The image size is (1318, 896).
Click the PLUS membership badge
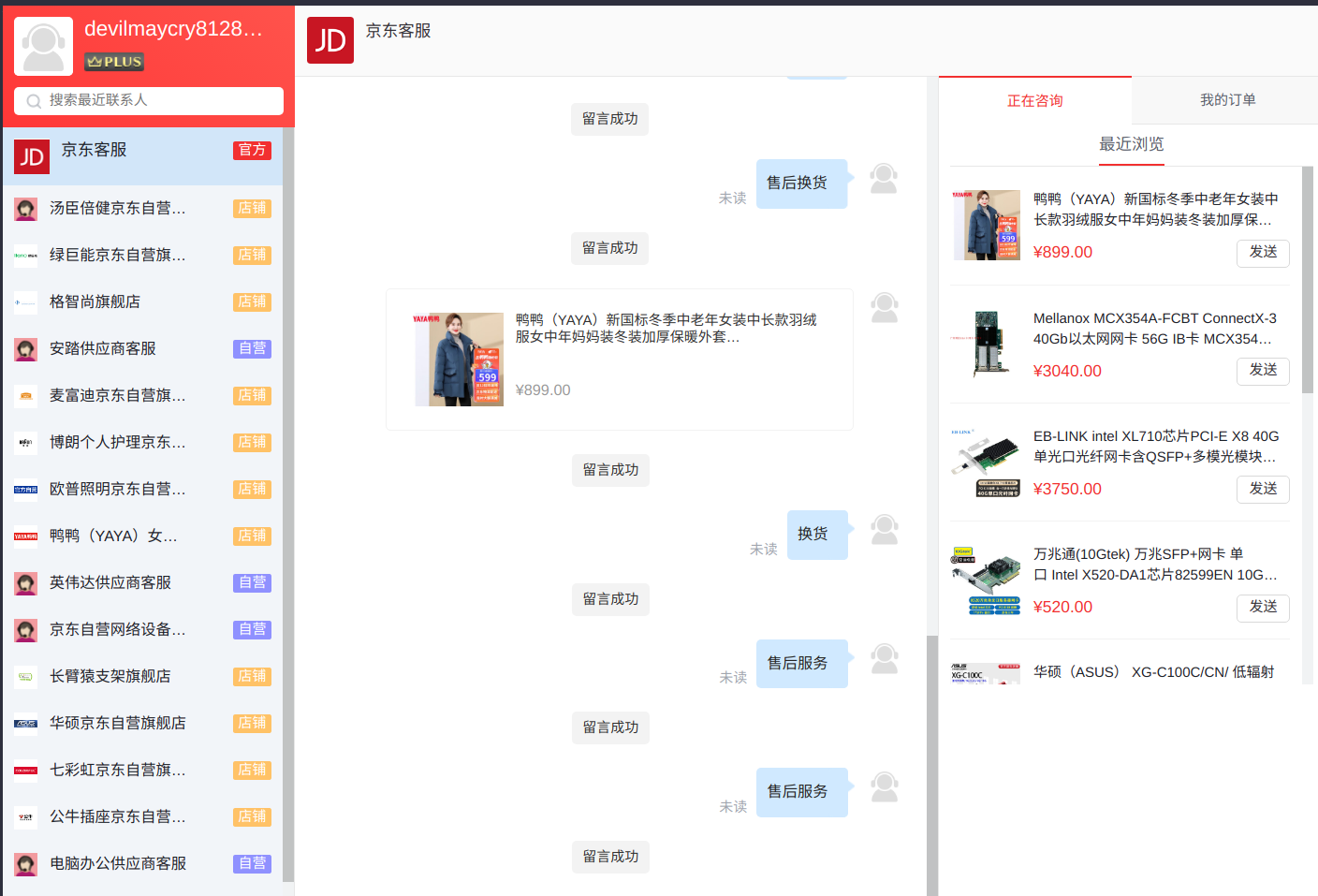[114, 62]
